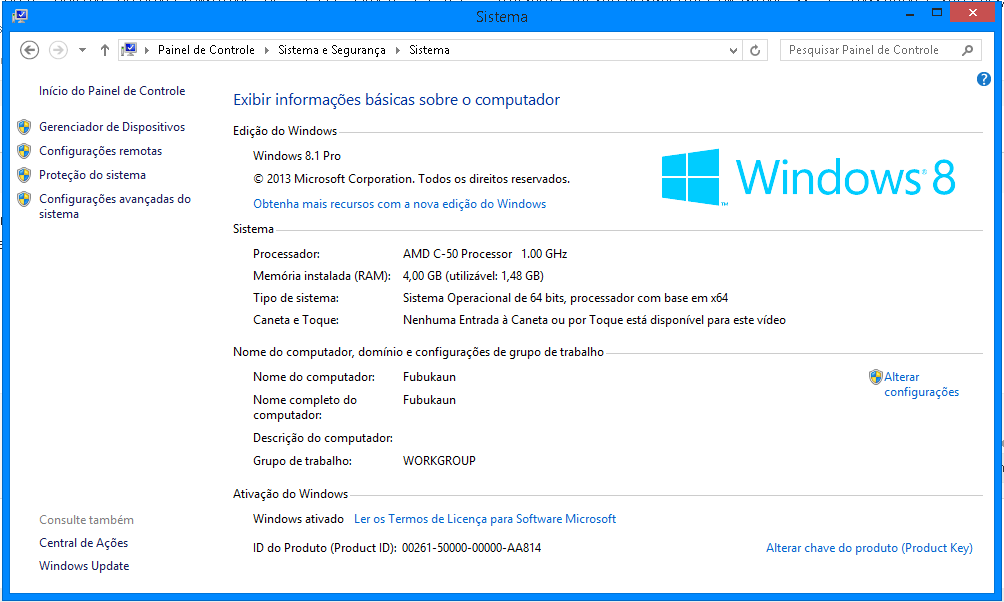Open Início do Painel de Controle
This screenshot has height=602, width=1004.
[112, 91]
